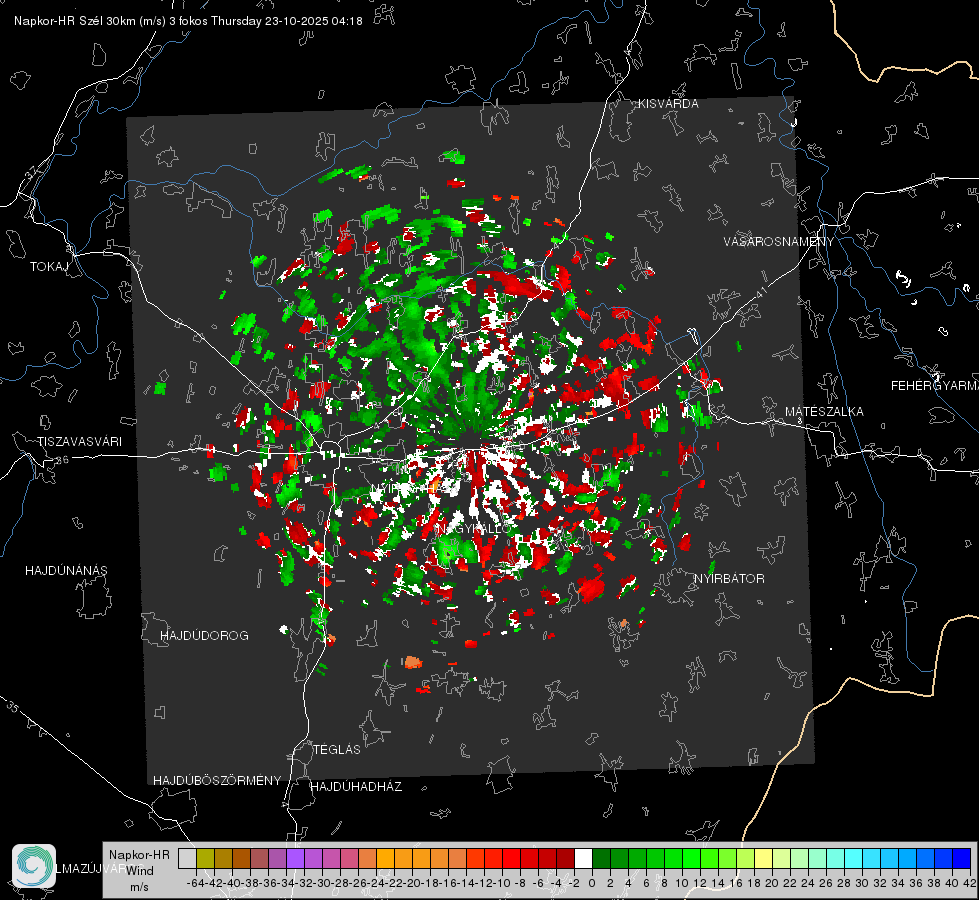The width and height of the screenshot is (979, 900).
Task: Click the HAJDÚNÁNÁS town label
Action: point(66,571)
